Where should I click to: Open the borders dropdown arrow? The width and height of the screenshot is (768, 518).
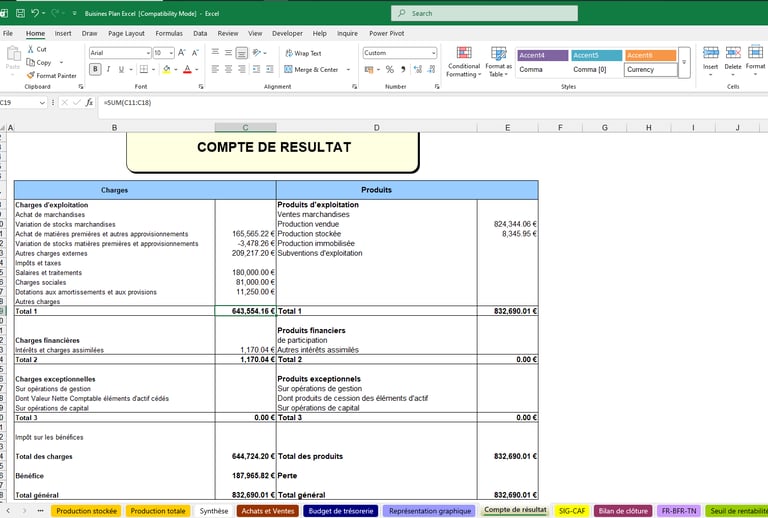pyautogui.click(x=153, y=70)
